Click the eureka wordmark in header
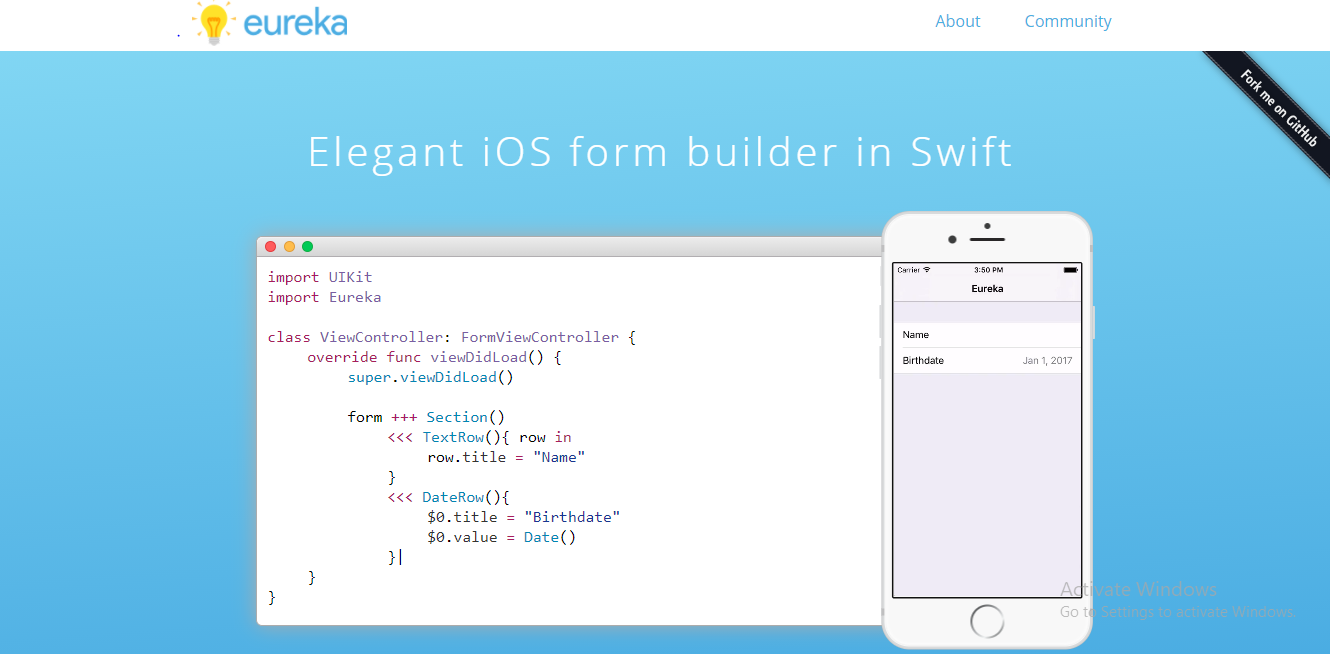 click(295, 22)
